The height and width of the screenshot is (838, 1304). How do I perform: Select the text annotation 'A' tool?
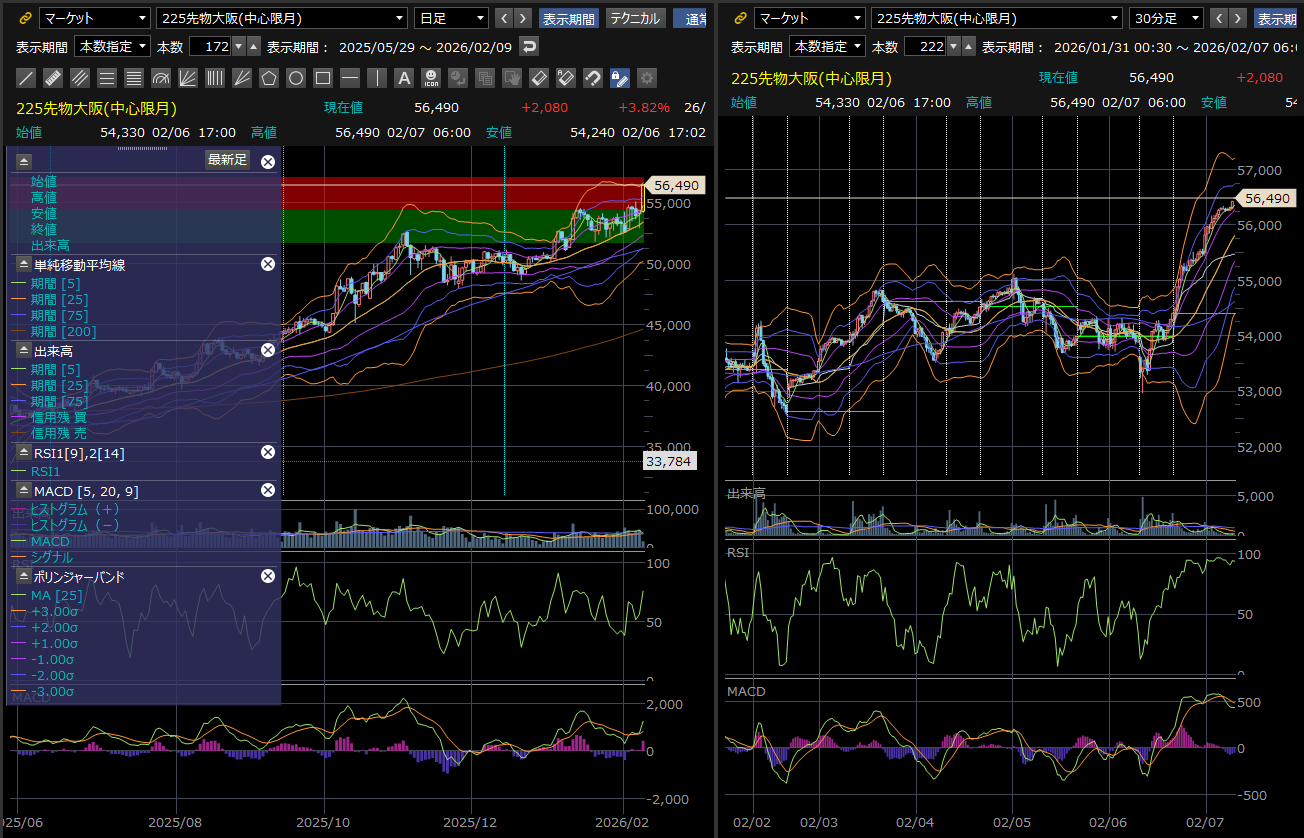pos(404,78)
